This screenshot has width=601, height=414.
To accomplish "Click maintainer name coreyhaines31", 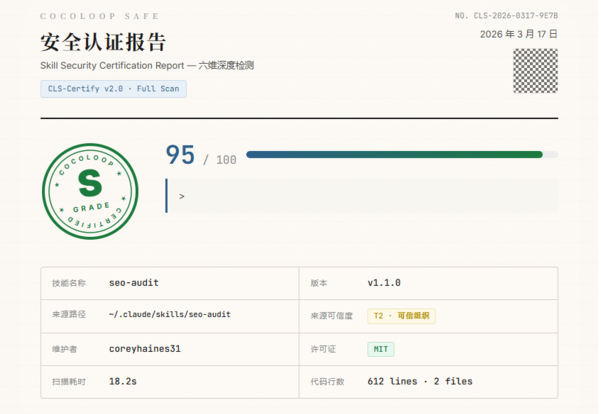I will (x=144, y=349).
